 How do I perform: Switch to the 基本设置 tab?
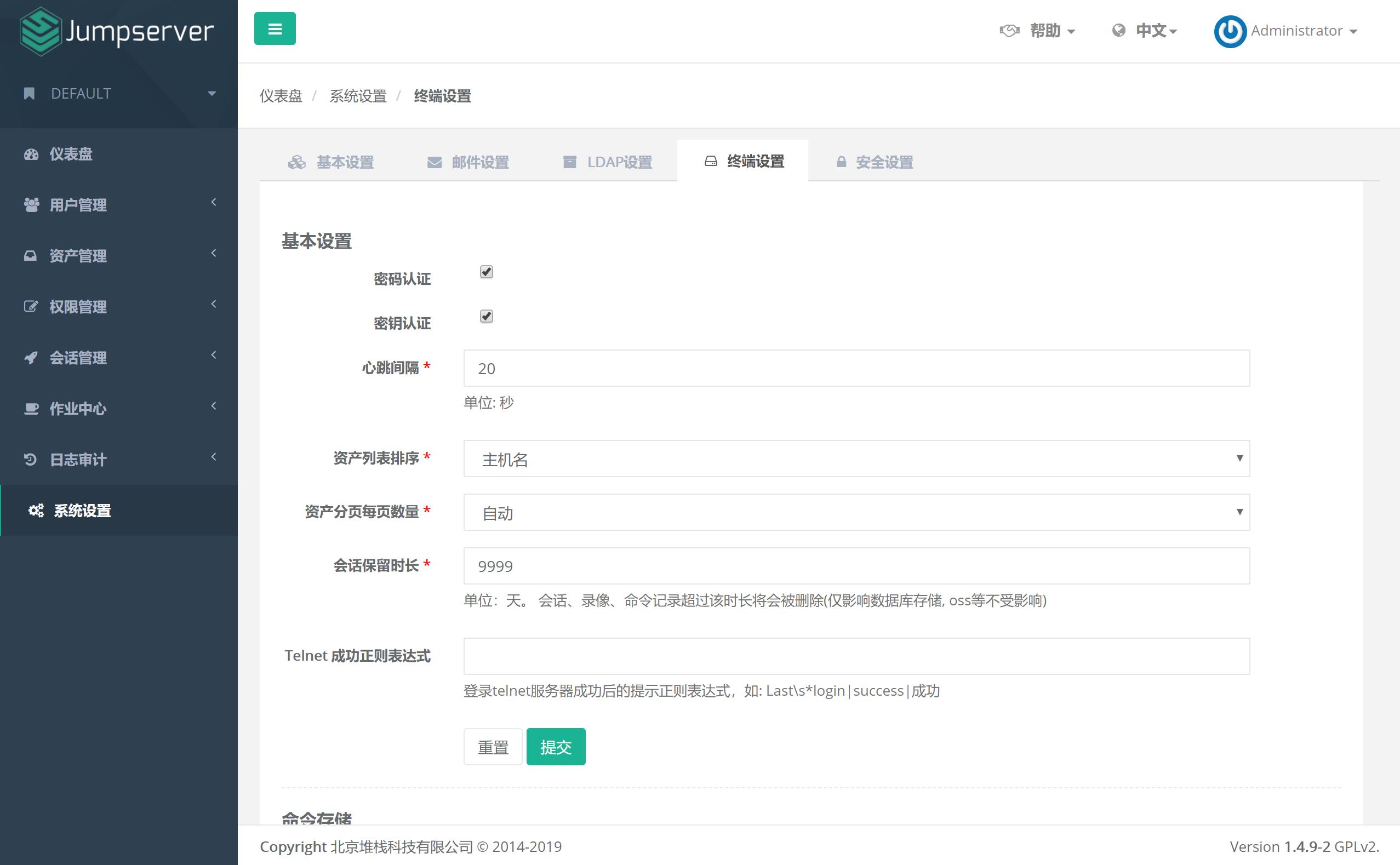[x=331, y=162]
